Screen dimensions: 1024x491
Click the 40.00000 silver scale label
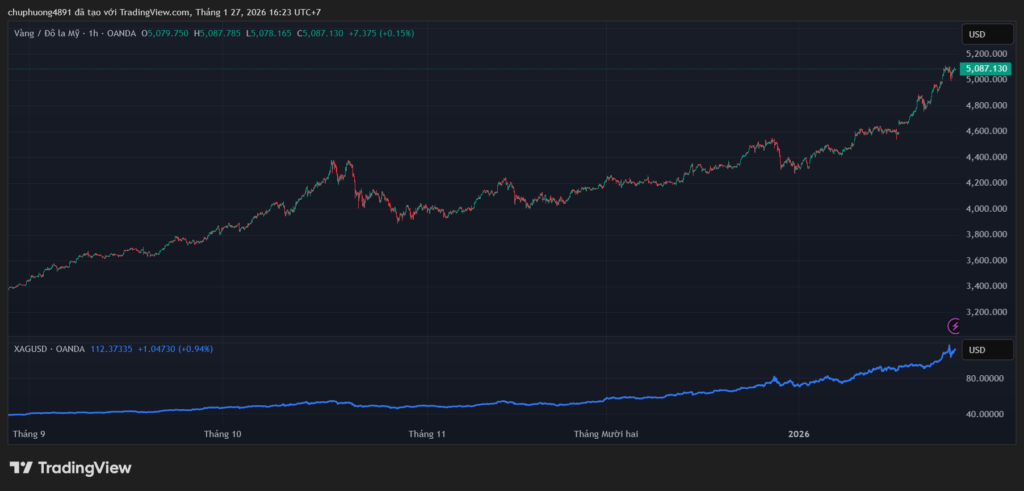coord(986,413)
